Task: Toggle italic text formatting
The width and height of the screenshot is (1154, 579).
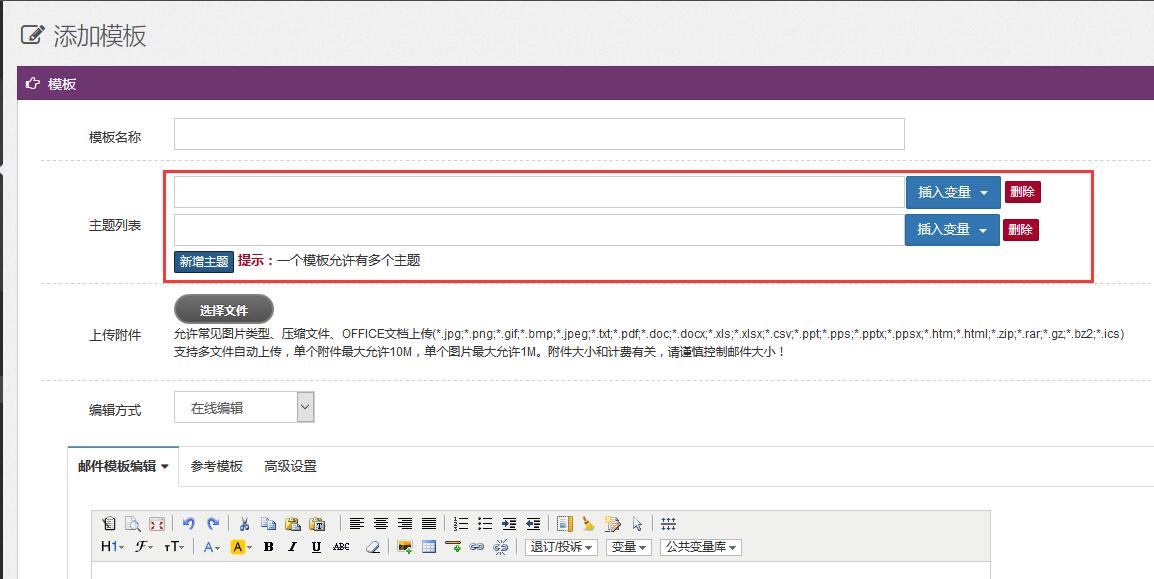Action: (292, 547)
